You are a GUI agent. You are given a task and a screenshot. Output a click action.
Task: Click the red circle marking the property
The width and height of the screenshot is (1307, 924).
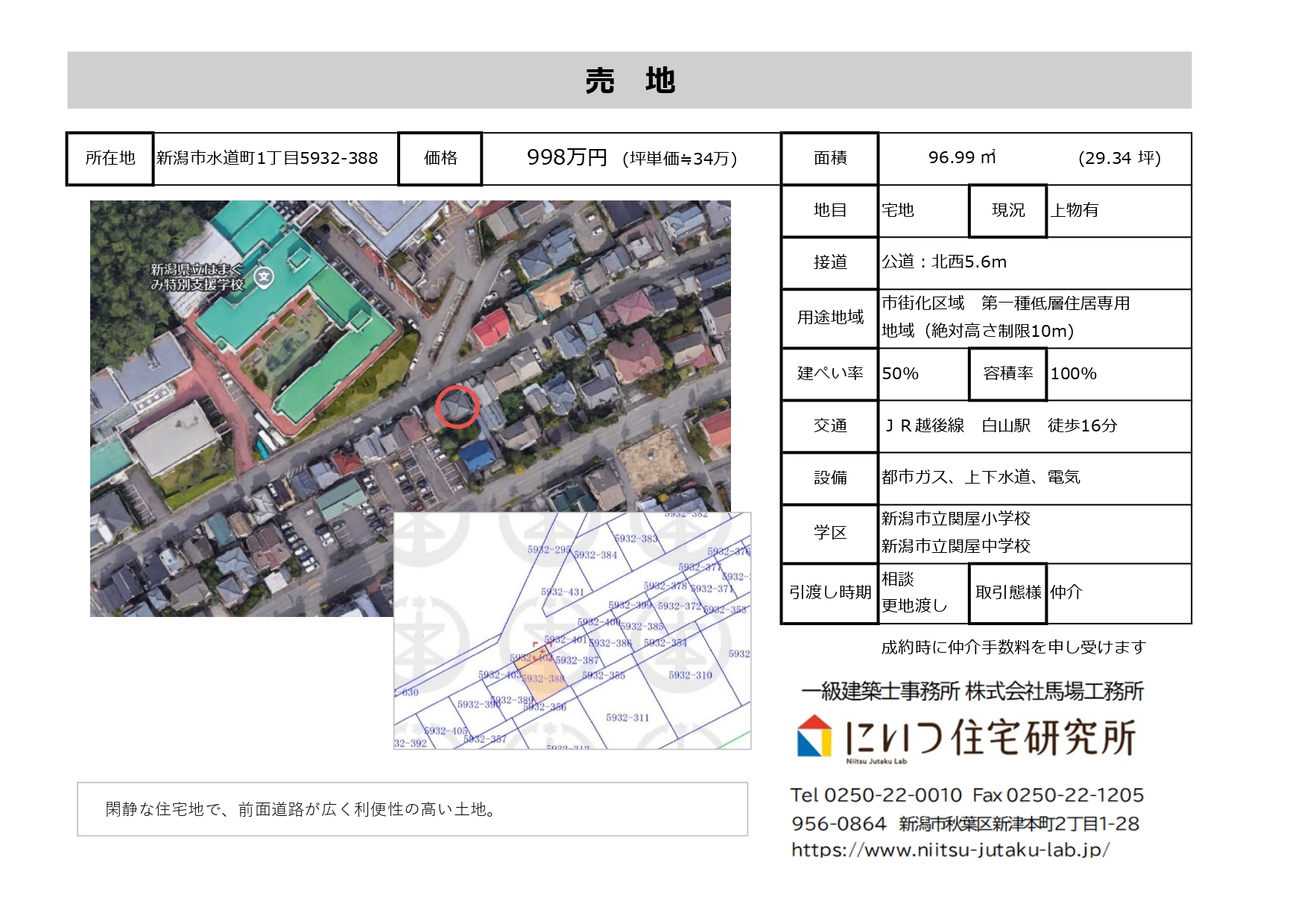click(457, 407)
